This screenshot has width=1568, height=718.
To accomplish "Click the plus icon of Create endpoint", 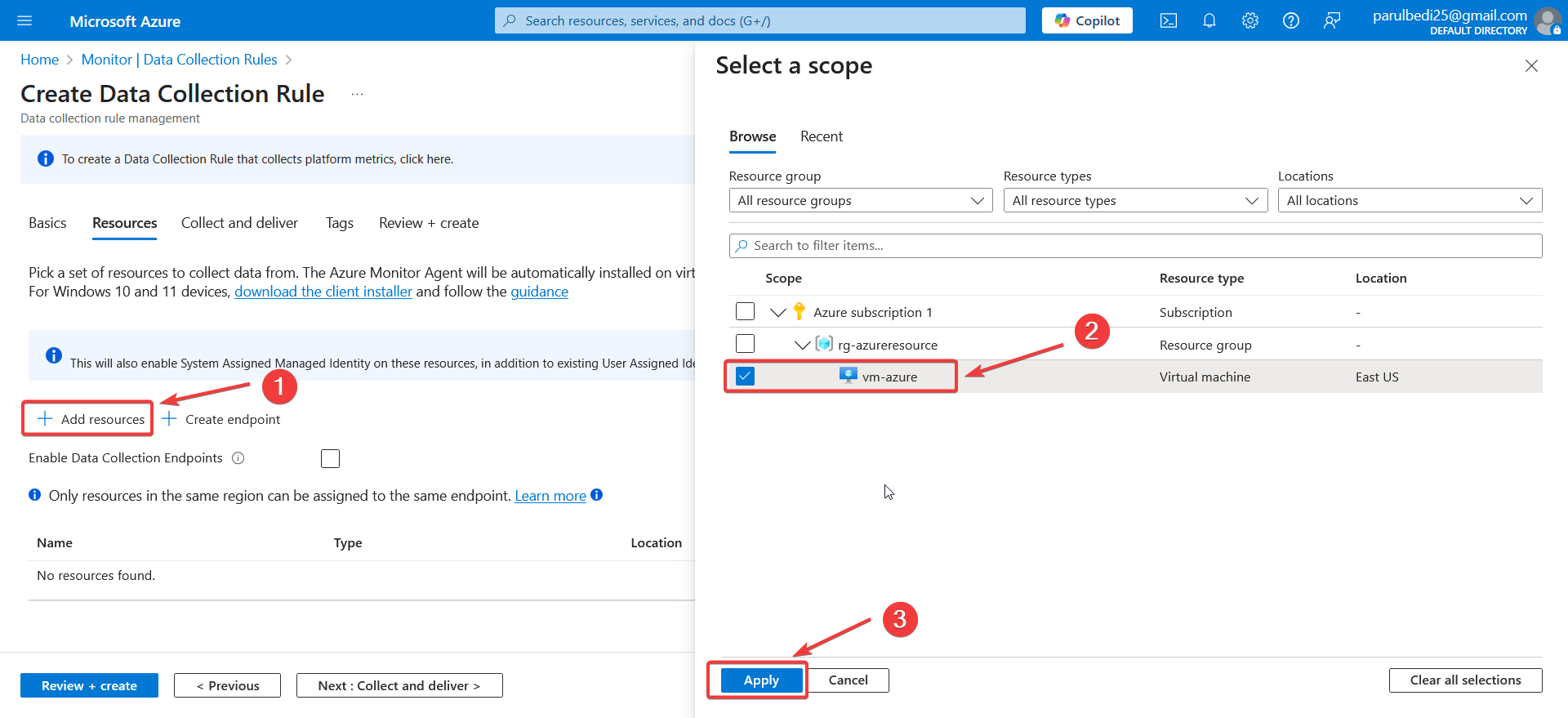I will coord(169,419).
